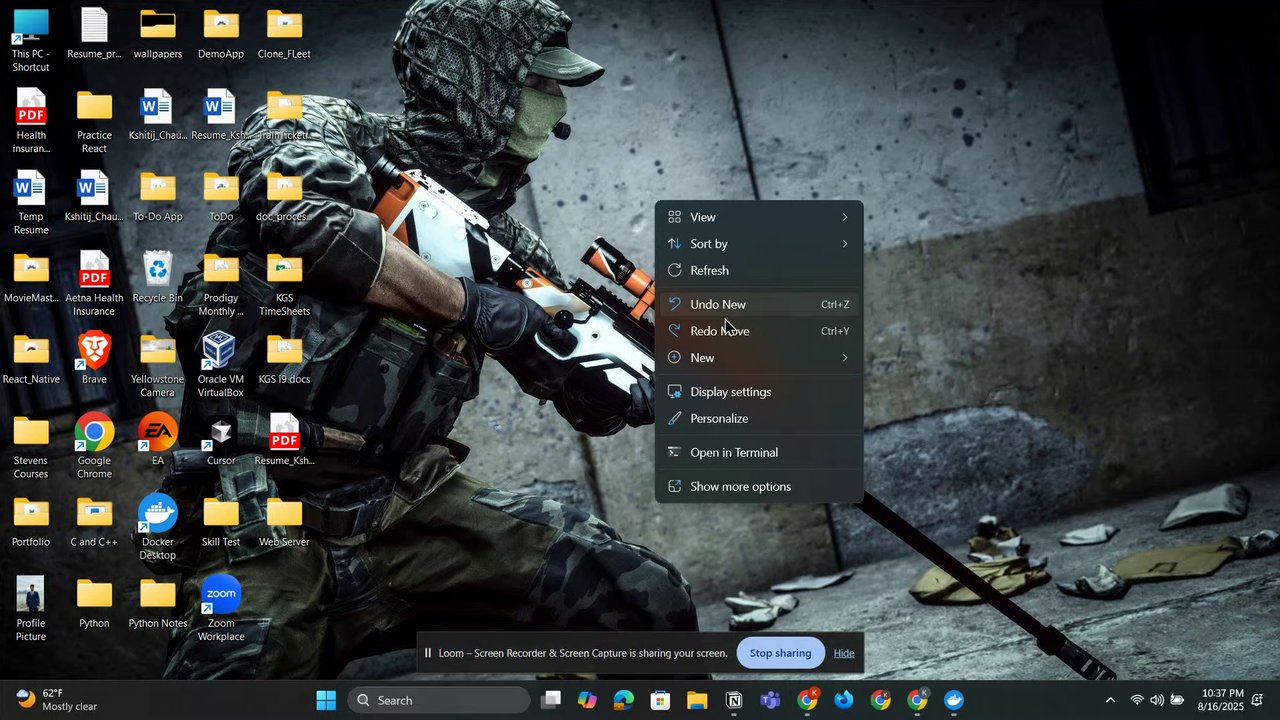Expand the New submenu in context menu
Viewport: 1280px width, 720px height.
click(x=759, y=358)
